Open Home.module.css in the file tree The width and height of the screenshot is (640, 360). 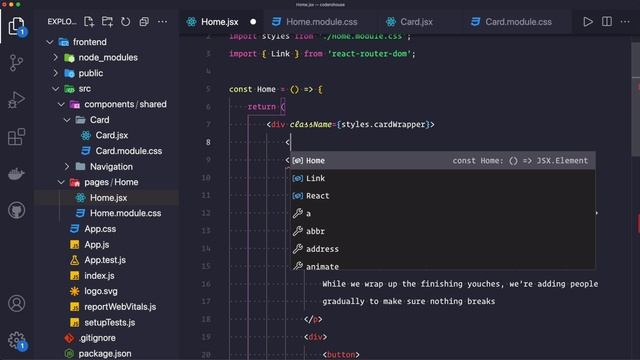click(x=125, y=213)
